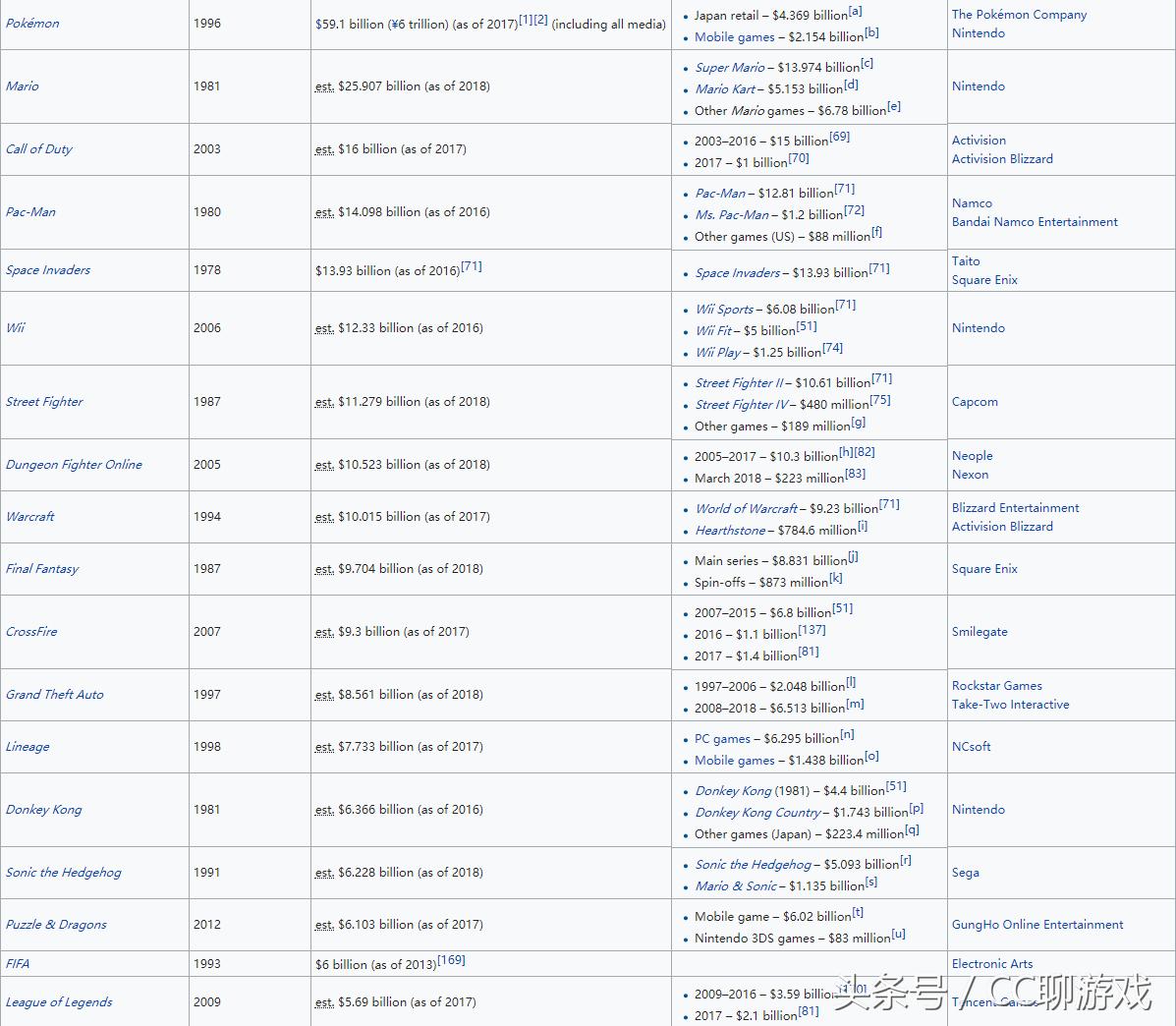Click the NCsoft owner link
Image resolution: width=1176 pixels, height=1026 pixels.
pos(972,747)
